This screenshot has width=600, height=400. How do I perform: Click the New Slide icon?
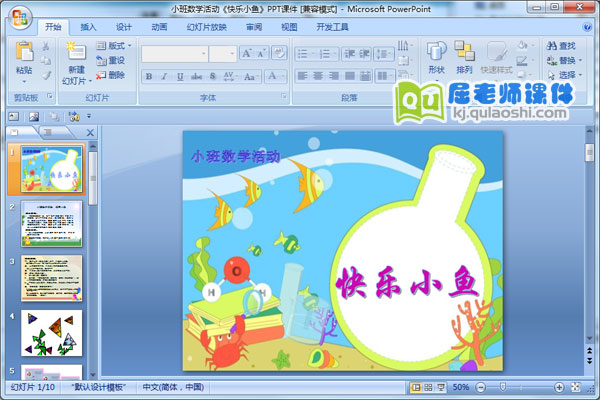[x=76, y=51]
